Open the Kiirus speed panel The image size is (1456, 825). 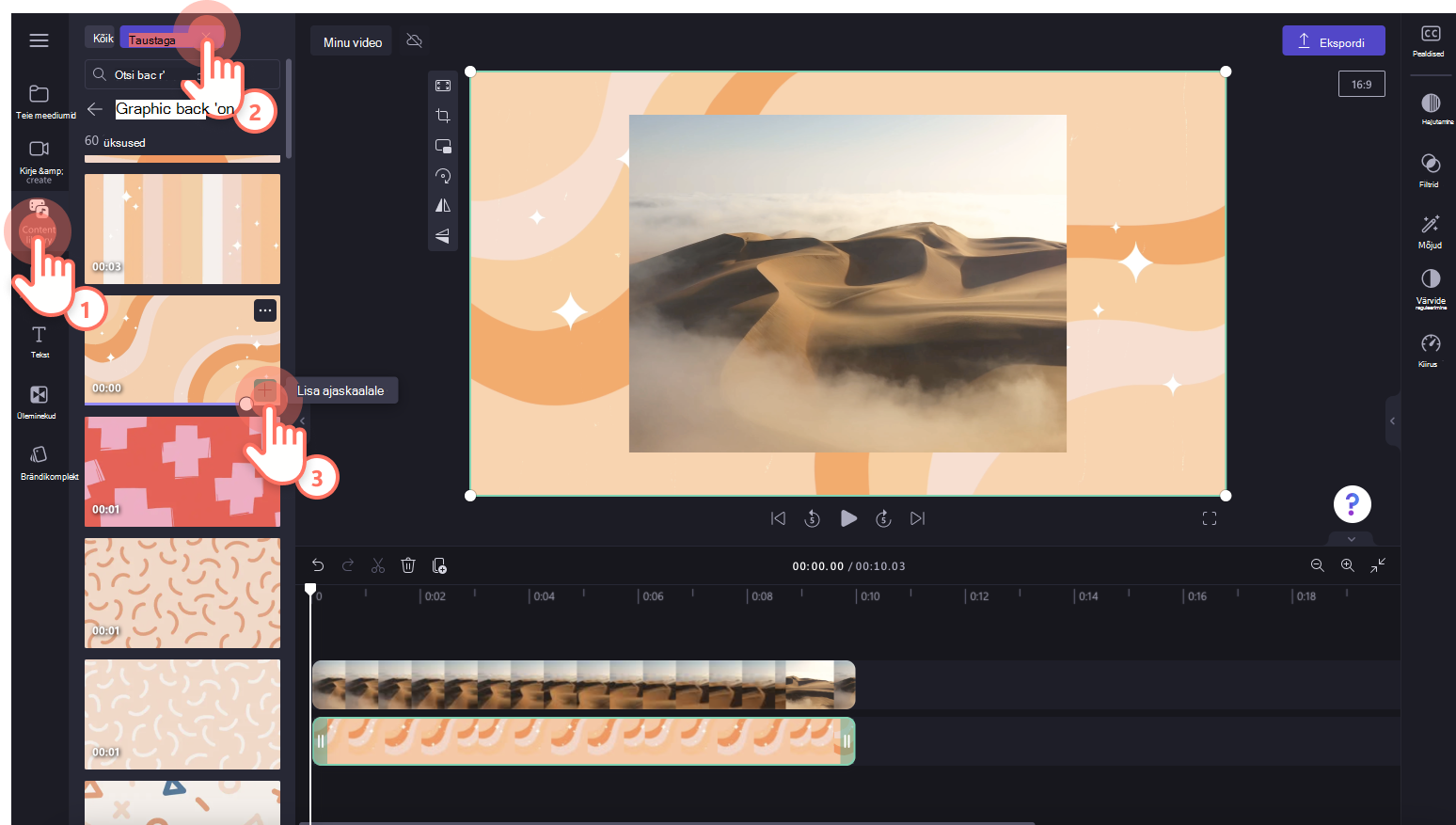tap(1431, 349)
